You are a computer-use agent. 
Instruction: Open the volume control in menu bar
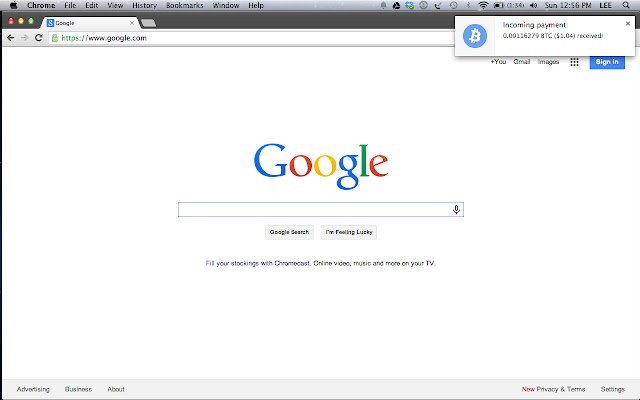(533, 5)
